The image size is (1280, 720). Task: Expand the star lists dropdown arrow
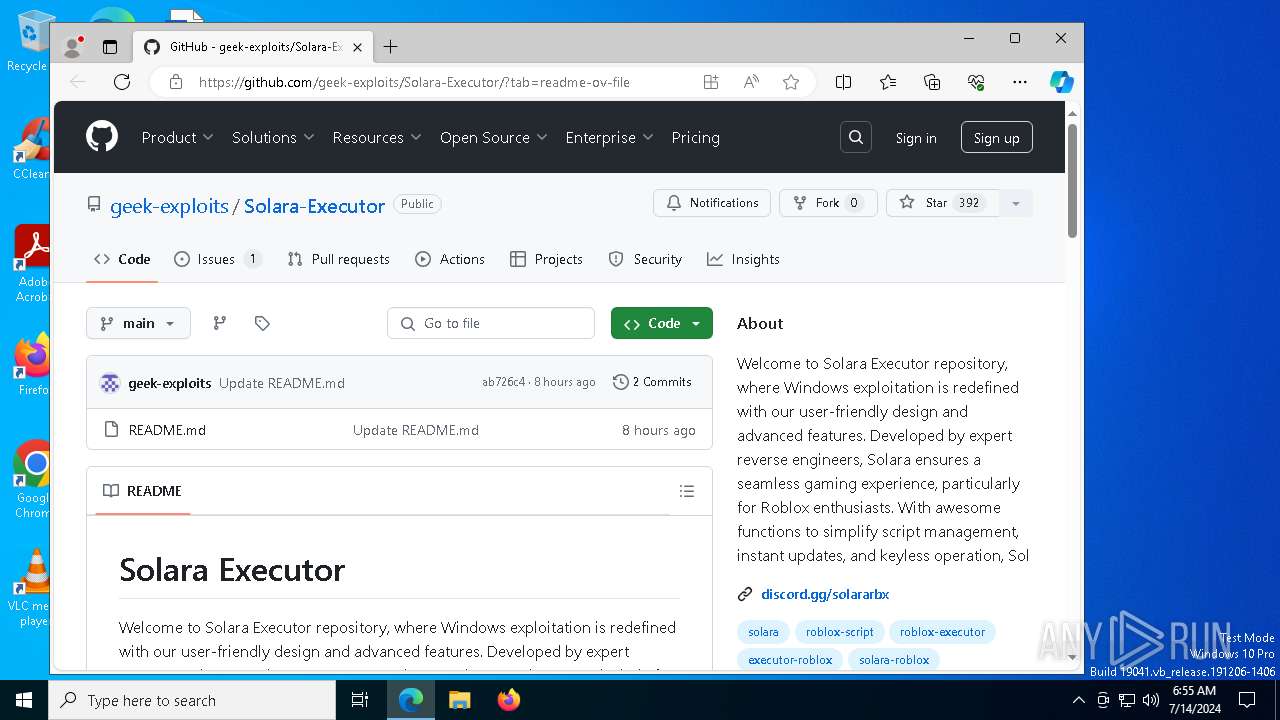(x=1015, y=203)
